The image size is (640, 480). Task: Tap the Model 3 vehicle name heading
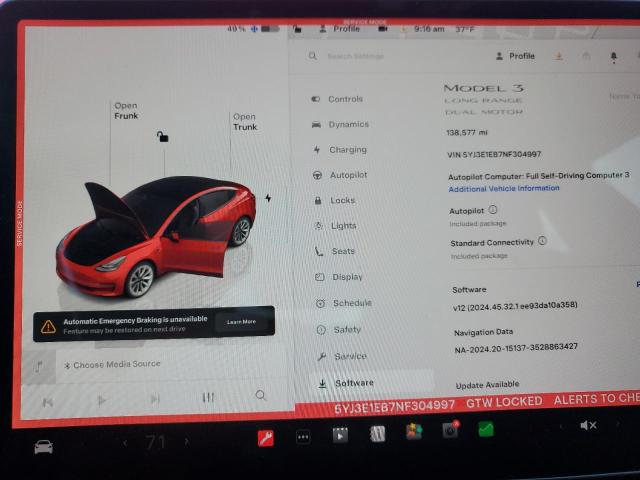(x=483, y=88)
